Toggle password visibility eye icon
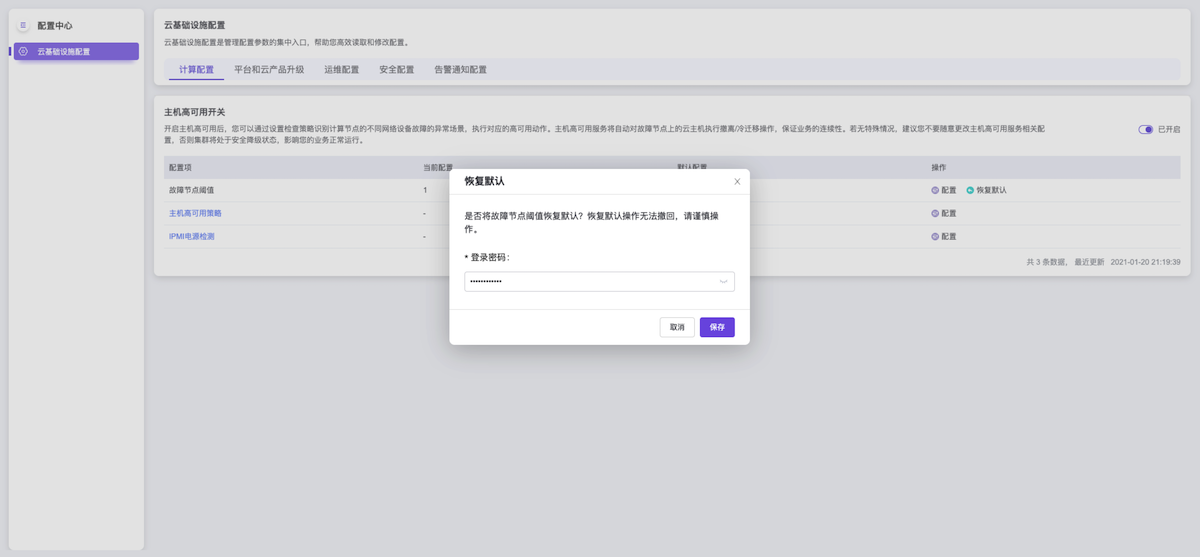The image size is (1200, 557). [723, 282]
